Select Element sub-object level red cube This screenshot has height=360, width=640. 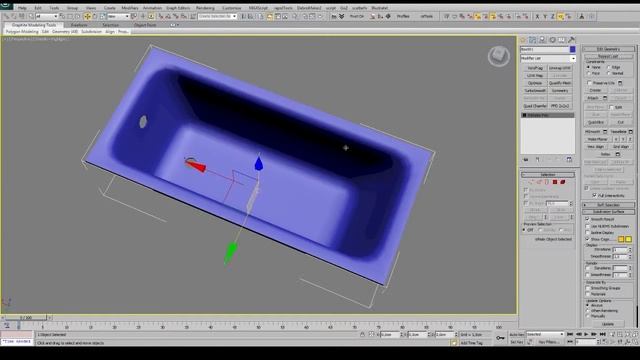(x=562, y=182)
